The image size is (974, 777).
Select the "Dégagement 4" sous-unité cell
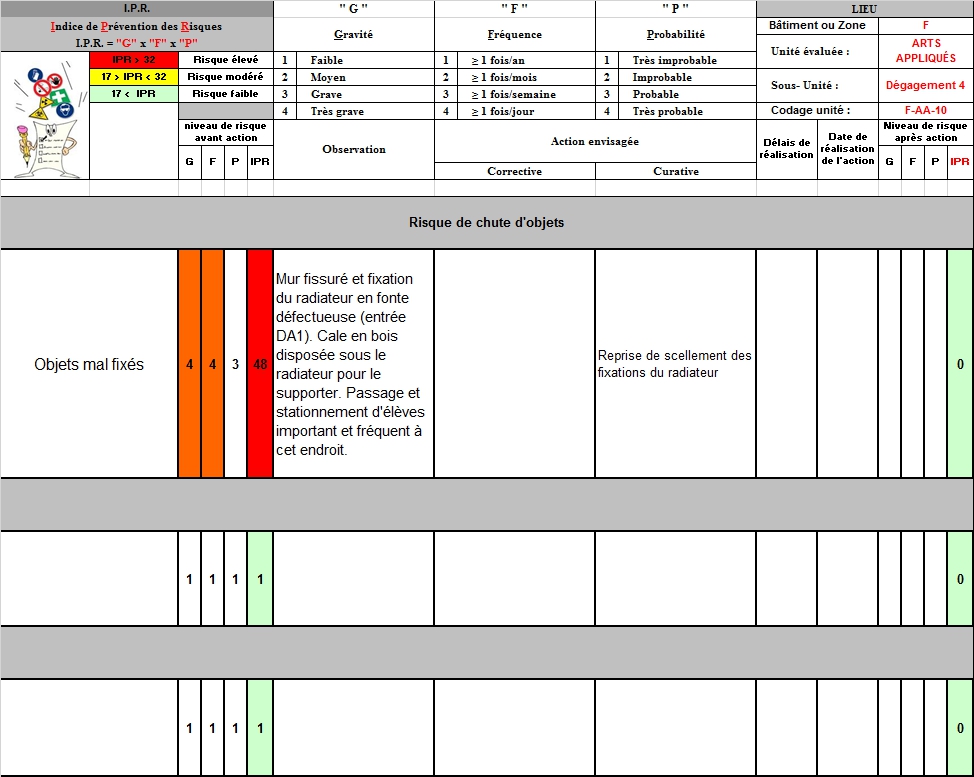[925, 86]
